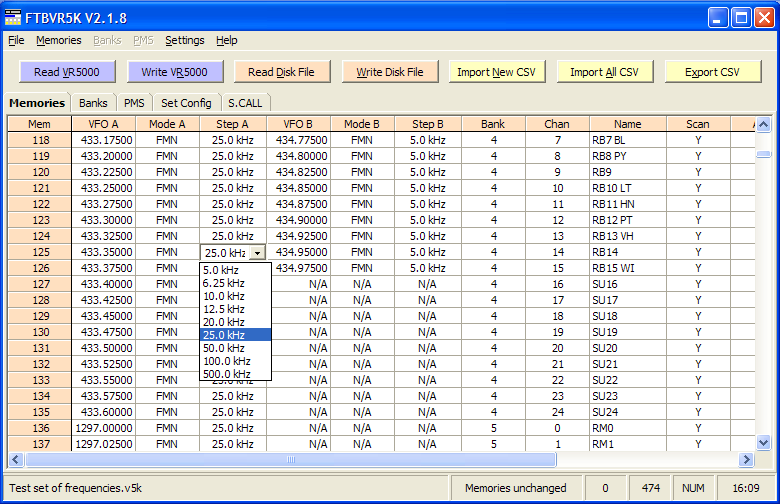Click the Mode A cell FMN in row 130
780x504 pixels.
(167, 332)
